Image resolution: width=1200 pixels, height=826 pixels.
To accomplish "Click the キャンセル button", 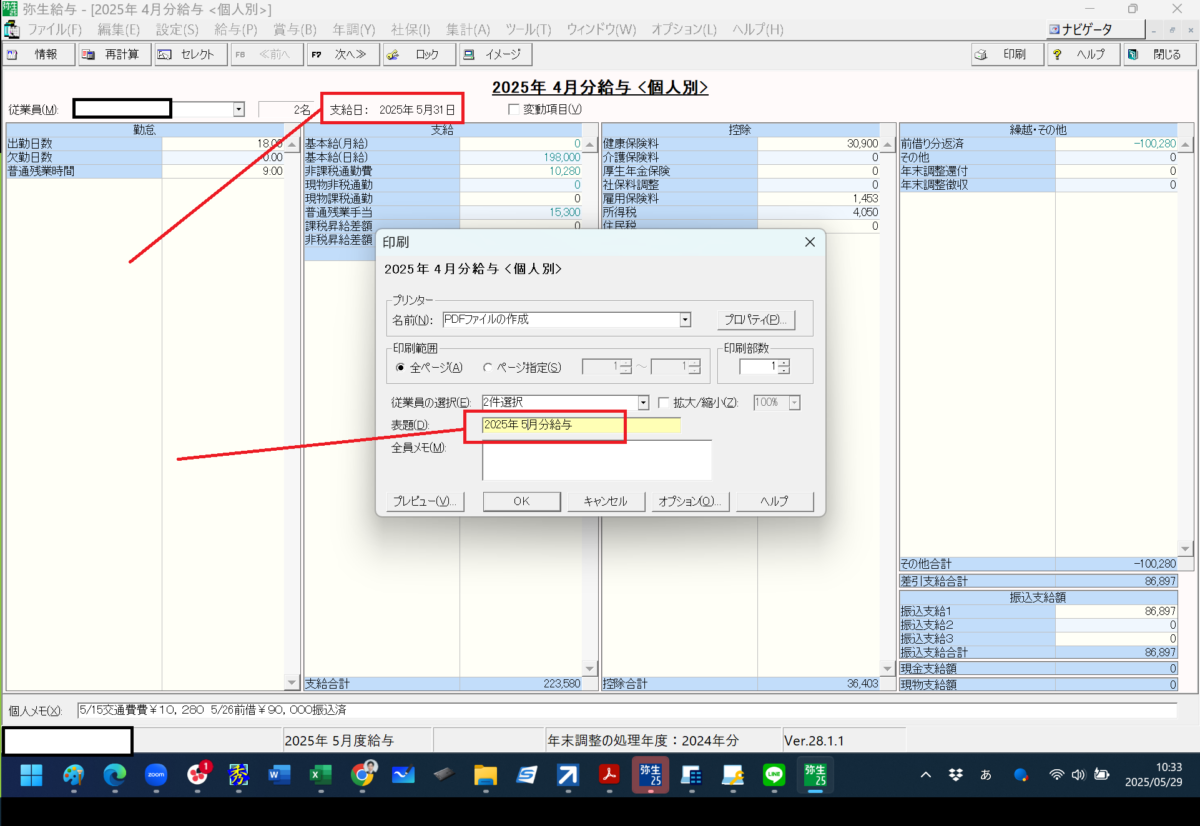I will (605, 501).
